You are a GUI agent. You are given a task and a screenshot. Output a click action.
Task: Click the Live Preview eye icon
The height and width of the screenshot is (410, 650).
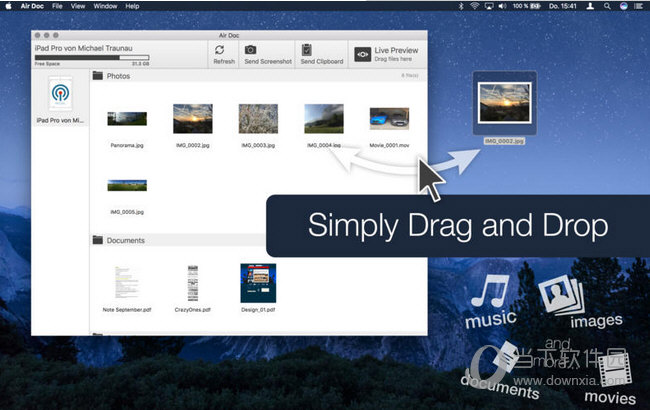pyautogui.click(x=362, y=54)
